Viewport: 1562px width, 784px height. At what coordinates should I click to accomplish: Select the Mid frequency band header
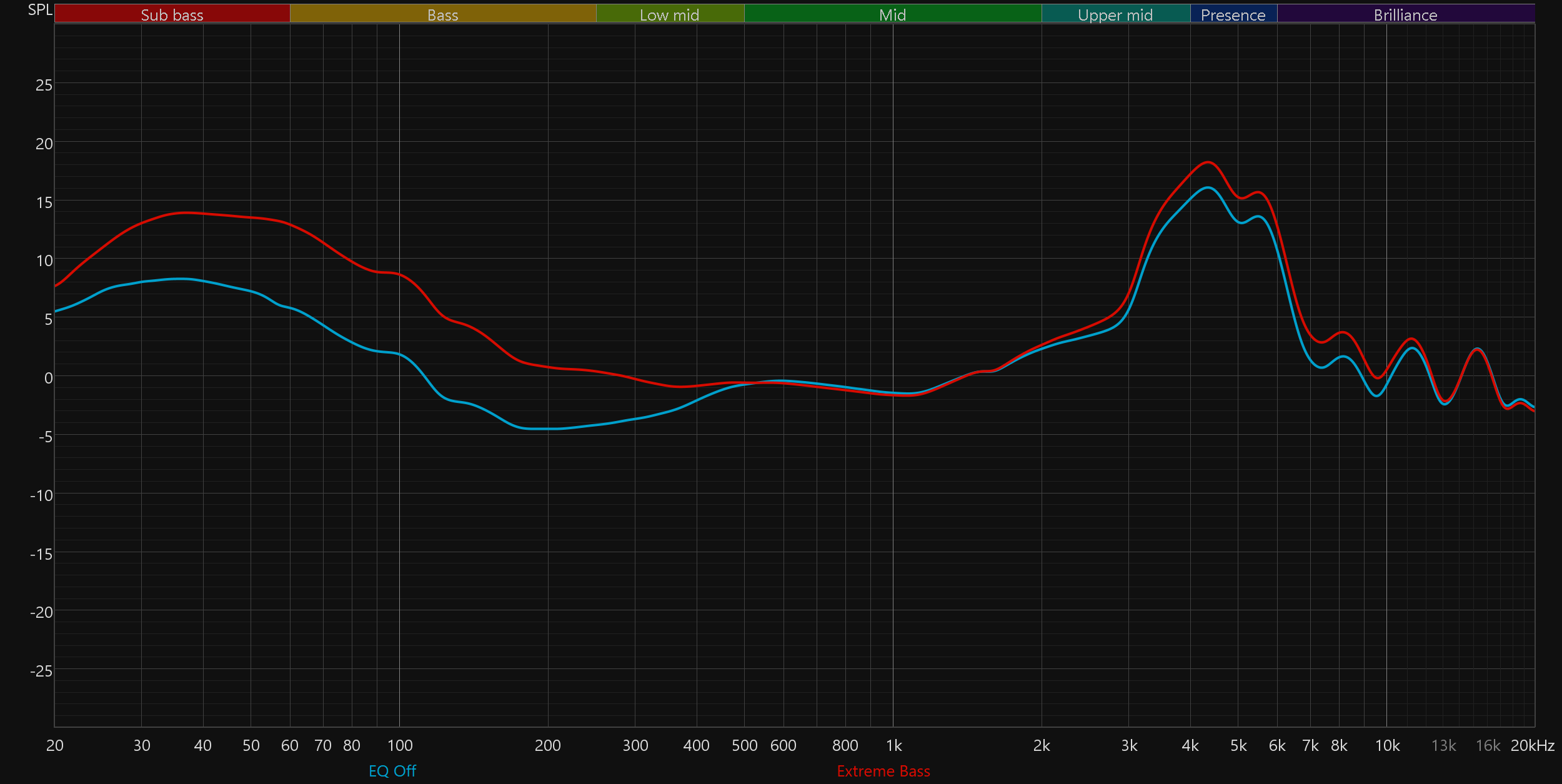click(892, 14)
